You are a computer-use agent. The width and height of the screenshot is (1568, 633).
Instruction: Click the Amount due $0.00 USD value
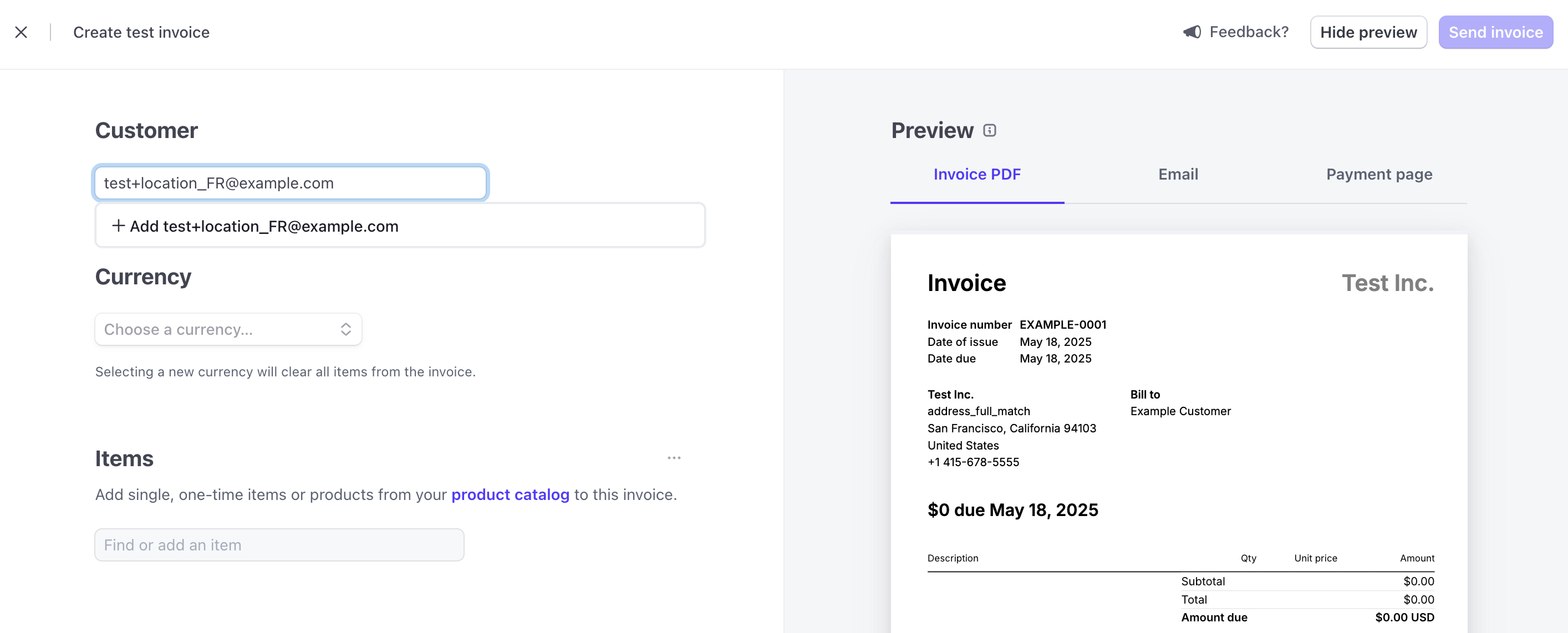[x=1404, y=617]
